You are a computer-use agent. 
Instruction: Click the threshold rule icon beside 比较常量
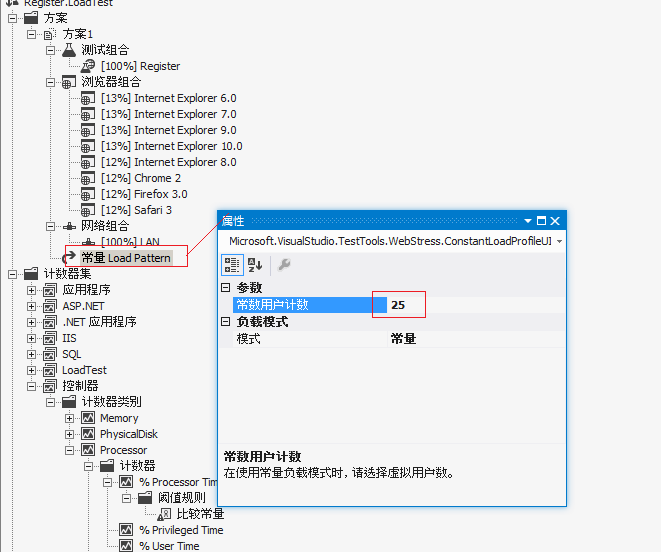point(164,514)
